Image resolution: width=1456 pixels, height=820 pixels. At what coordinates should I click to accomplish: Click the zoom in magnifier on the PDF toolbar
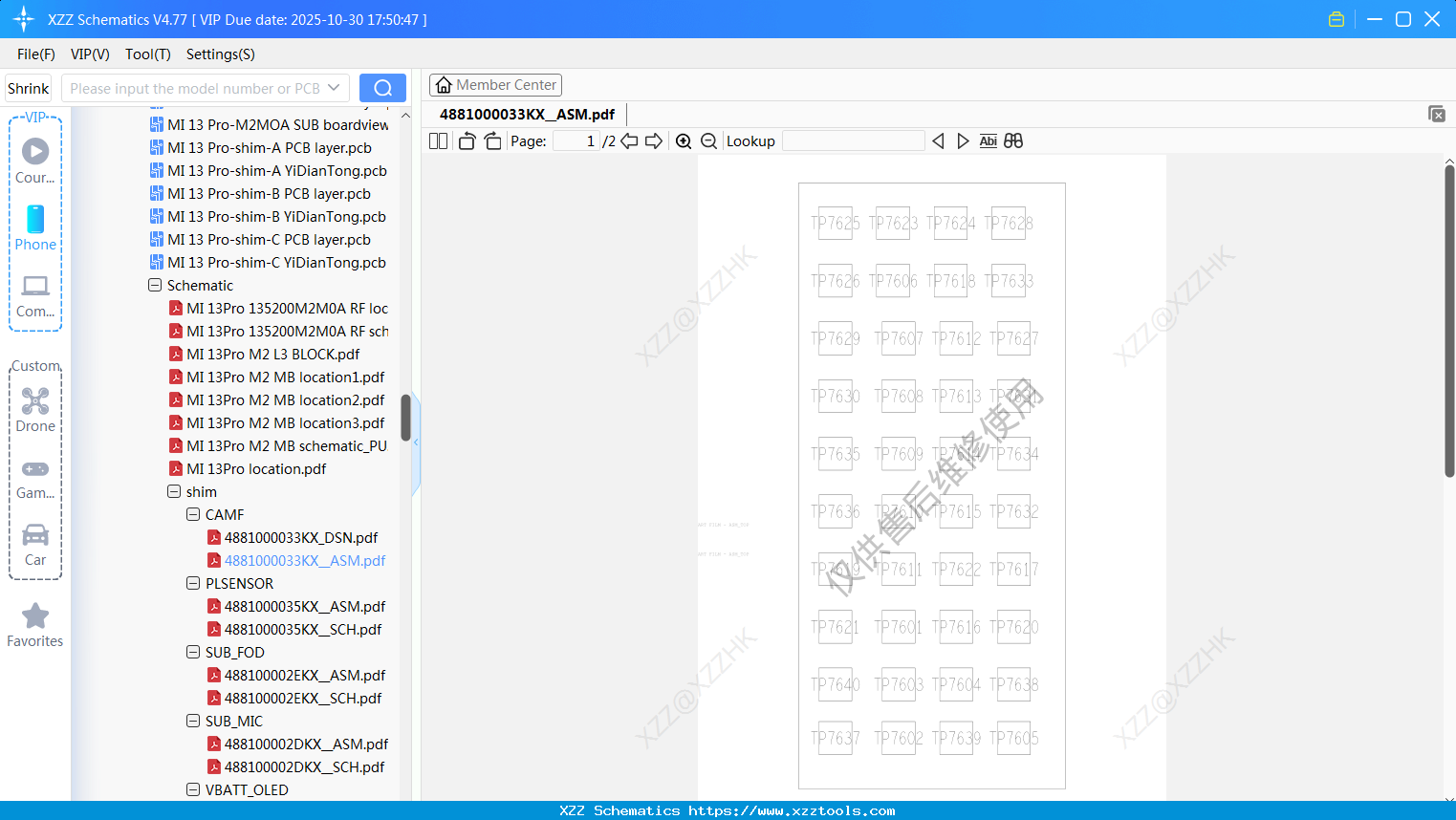[x=684, y=140]
